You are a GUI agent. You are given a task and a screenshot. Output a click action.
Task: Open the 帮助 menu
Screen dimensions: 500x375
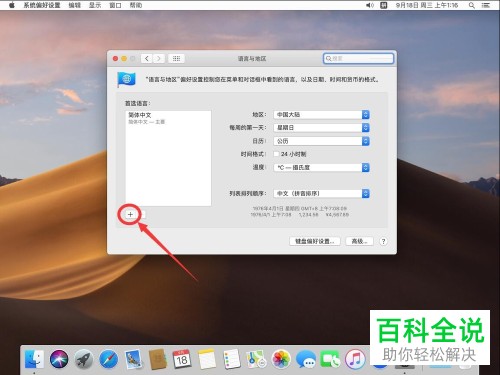pos(136,5)
